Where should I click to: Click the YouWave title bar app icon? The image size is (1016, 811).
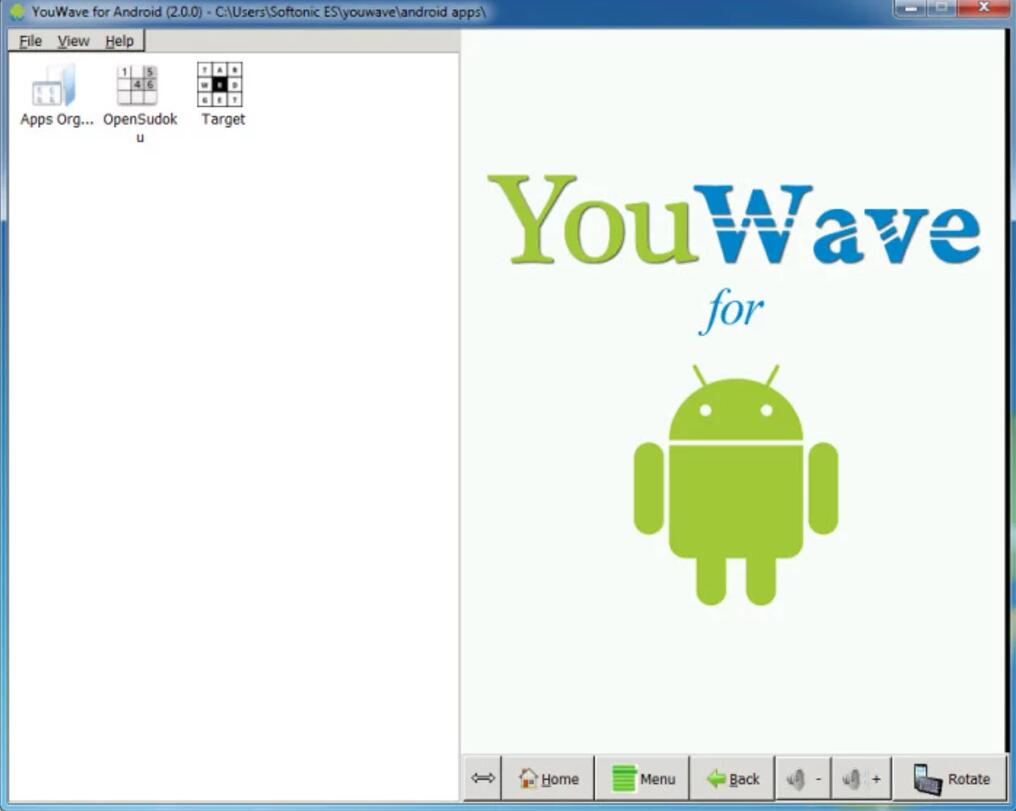click(x=17, y=12)
